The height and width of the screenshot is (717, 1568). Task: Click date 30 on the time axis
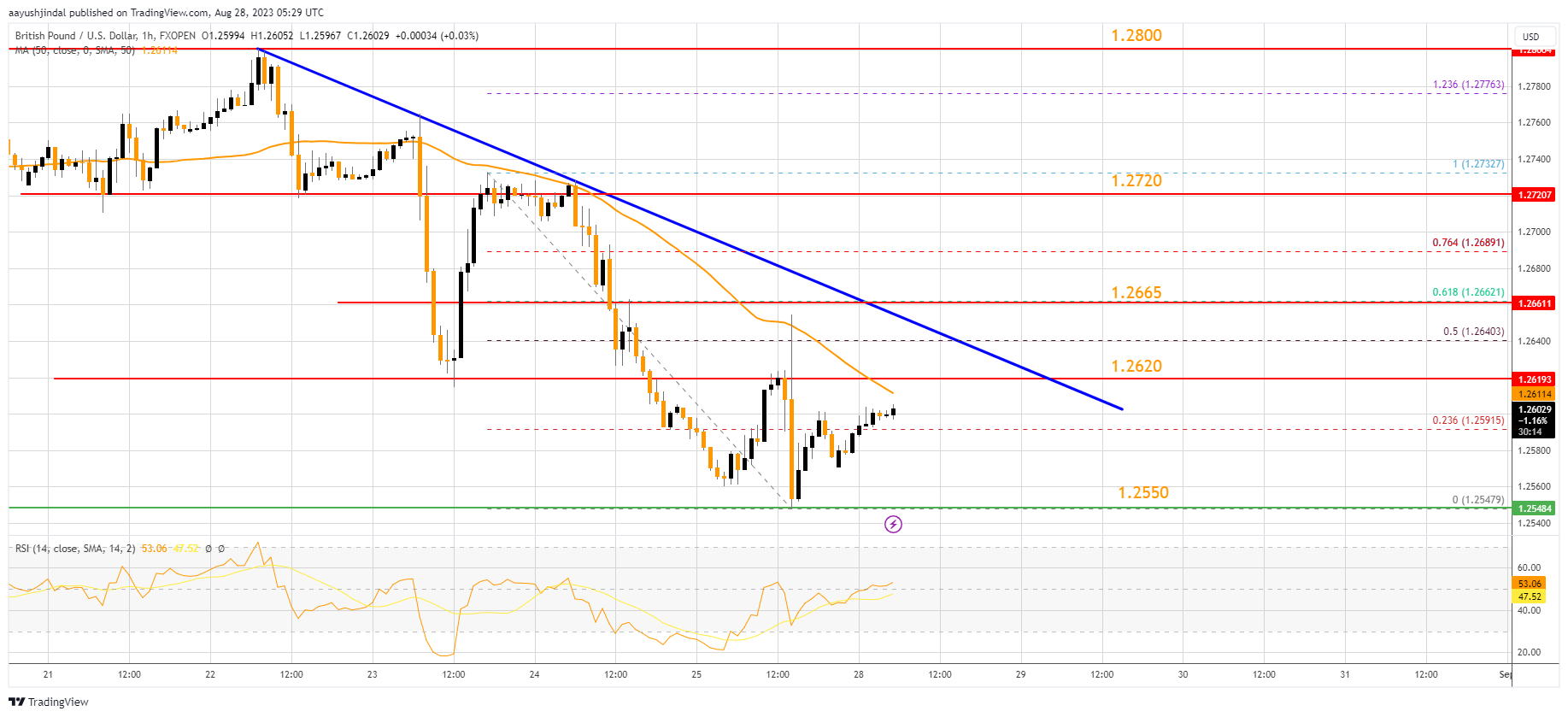click(x=1183, y=674)
